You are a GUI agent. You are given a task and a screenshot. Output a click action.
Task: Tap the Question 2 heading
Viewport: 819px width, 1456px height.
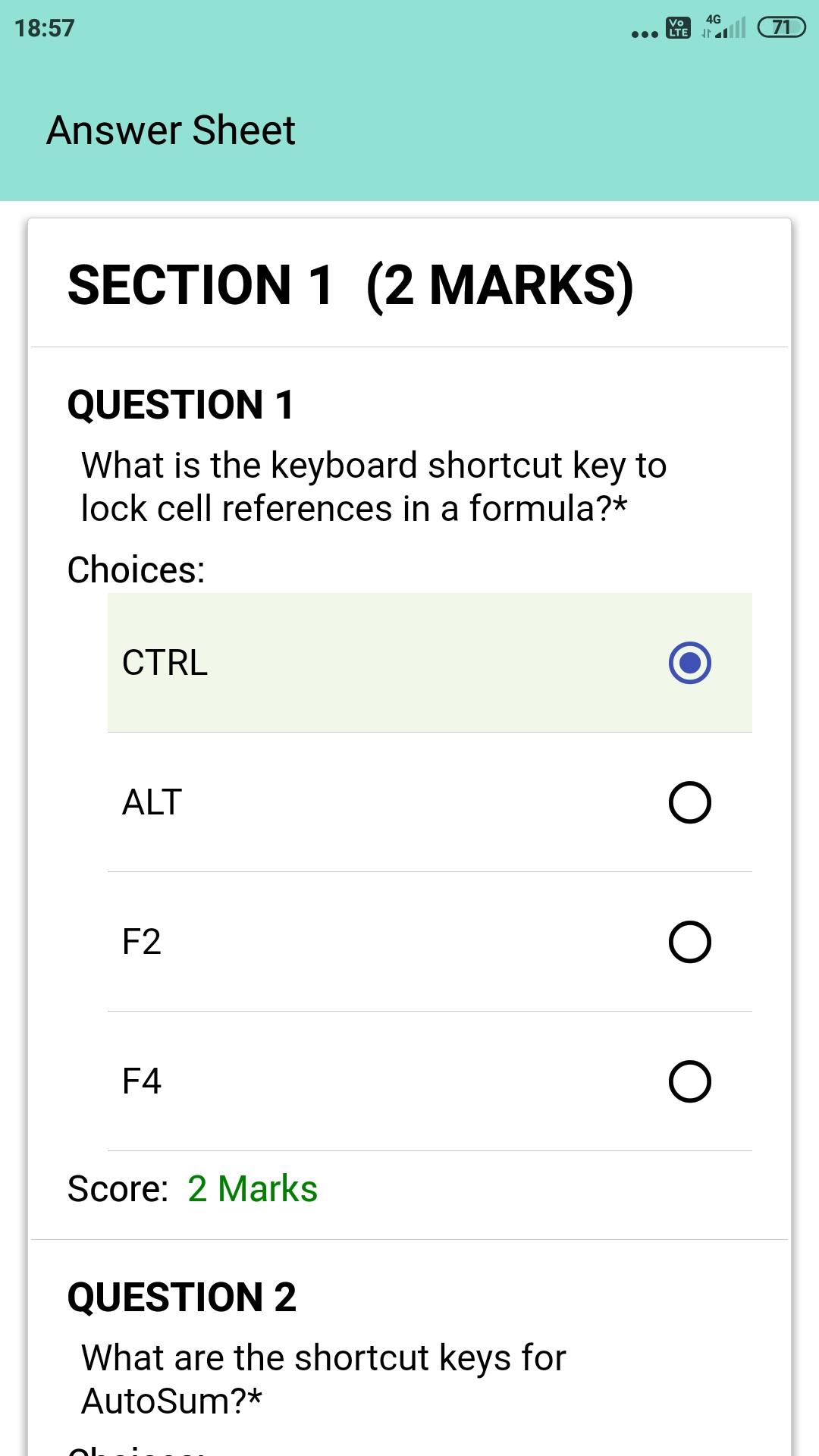point(182,1297)
